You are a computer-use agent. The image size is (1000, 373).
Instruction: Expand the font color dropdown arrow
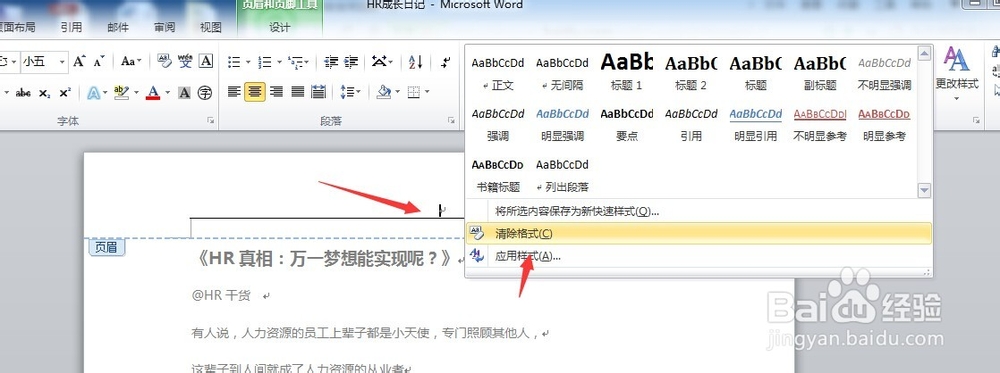167,93
